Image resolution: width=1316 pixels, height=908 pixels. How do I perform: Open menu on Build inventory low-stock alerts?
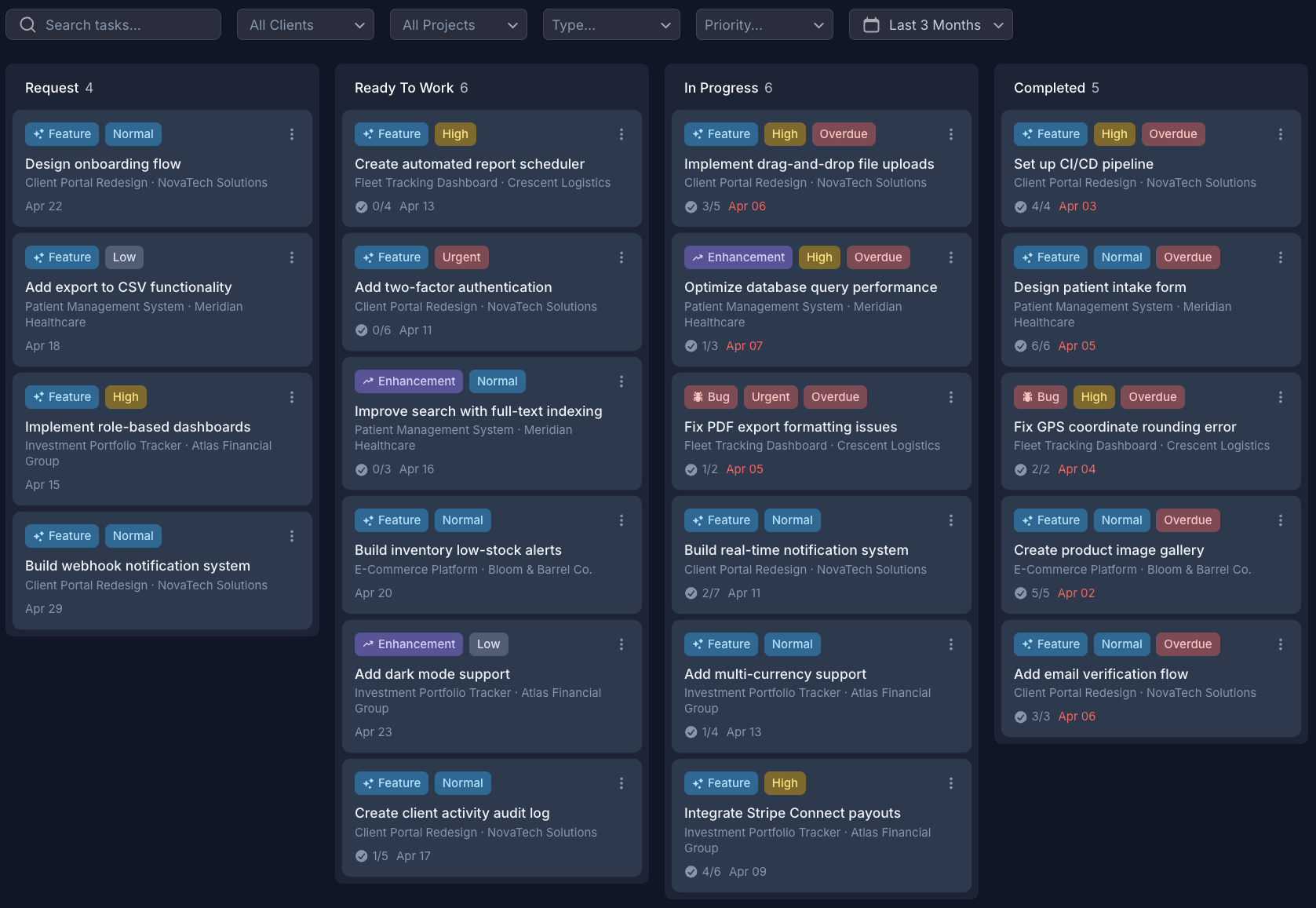point(622,520)
